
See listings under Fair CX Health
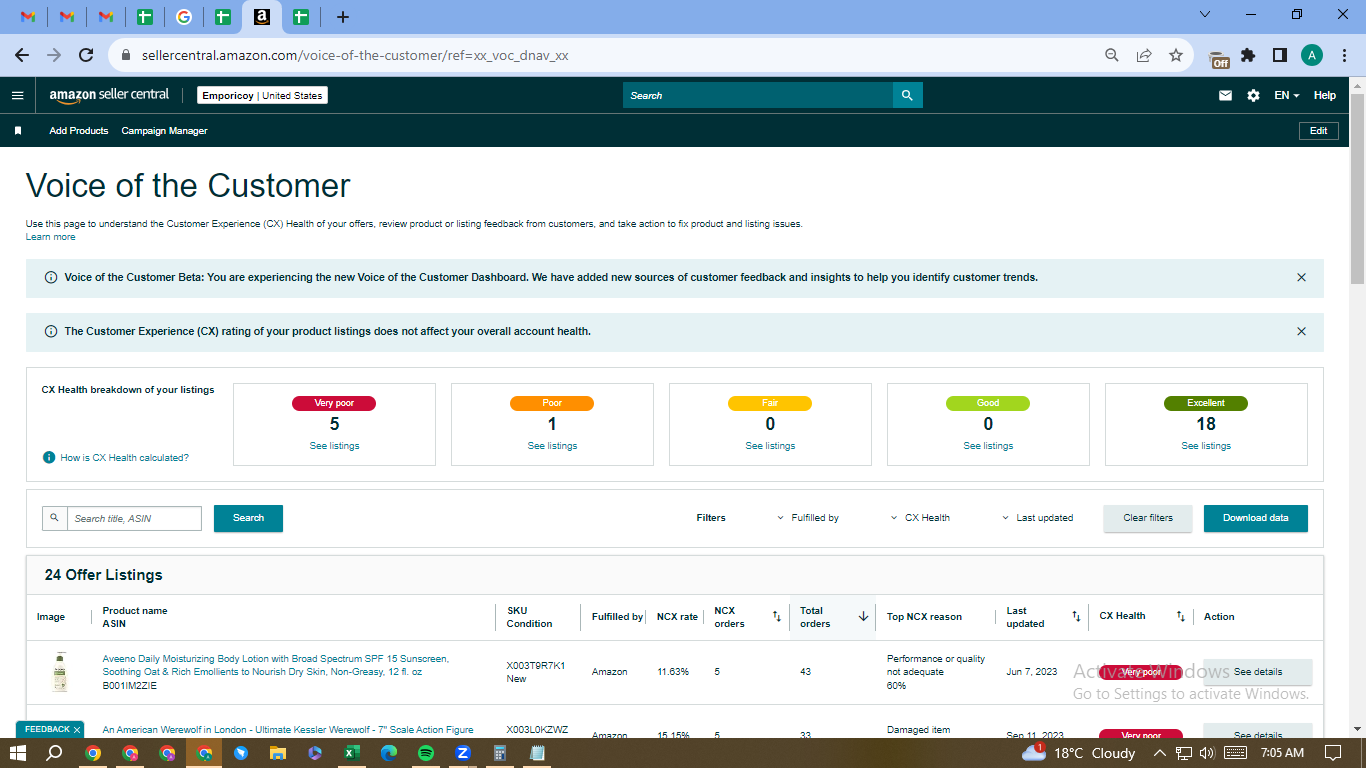(x=770, y=446)
